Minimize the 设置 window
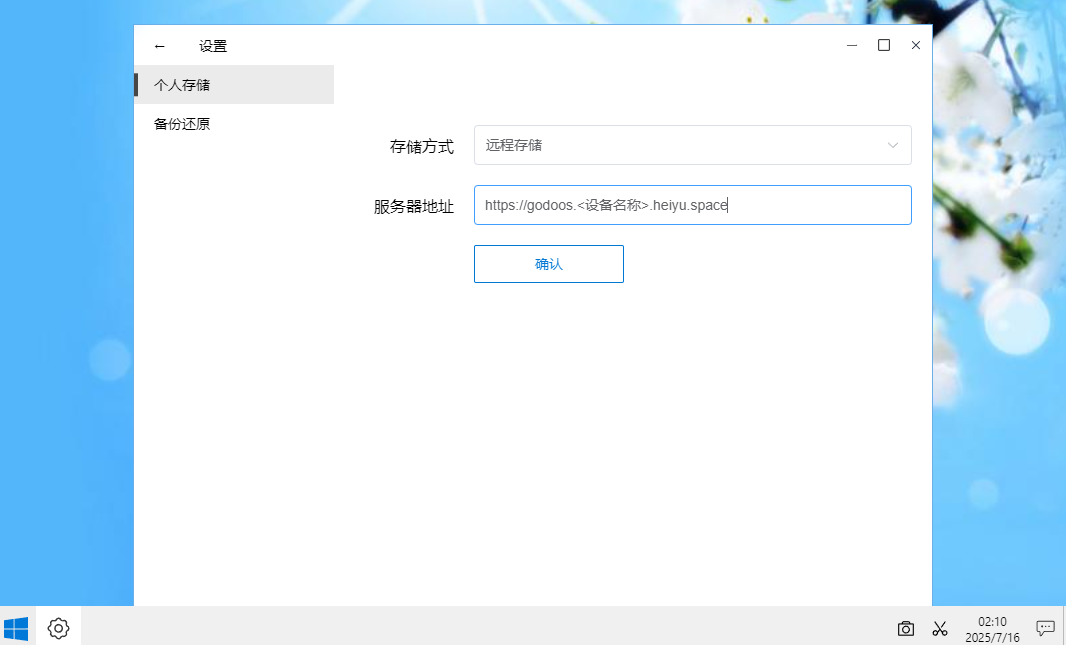 (852, 46)
